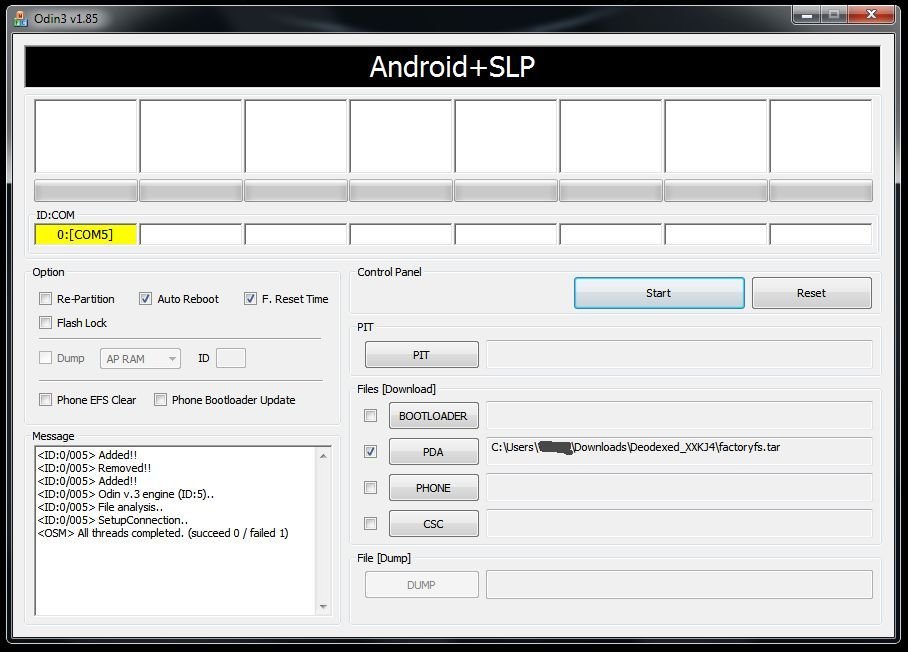Tick the PHONE file checkbox
The height and width of the screenshot is (652, 908).
pos(371,488)
